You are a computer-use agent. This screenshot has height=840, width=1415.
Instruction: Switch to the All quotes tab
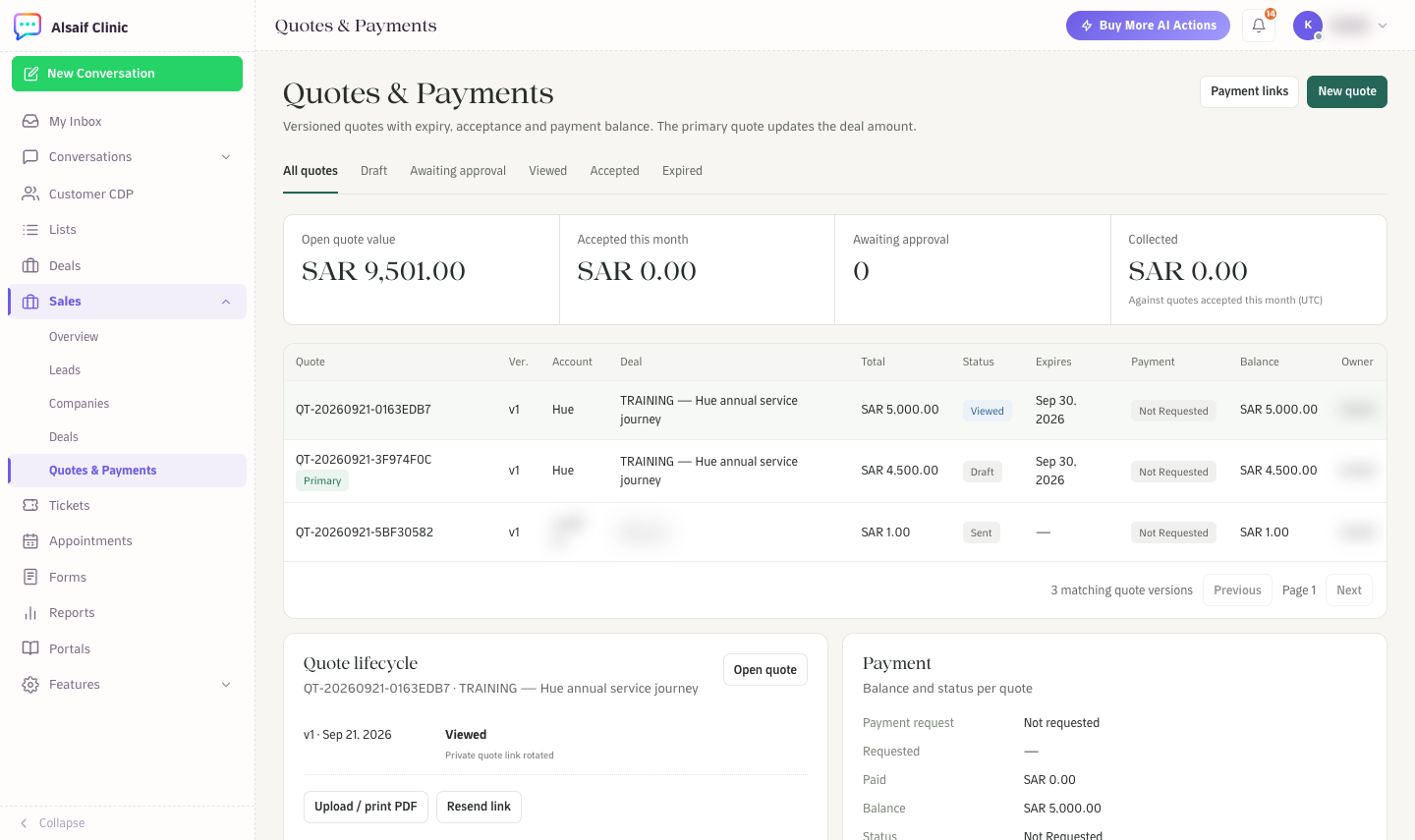[x=311, y=171]
